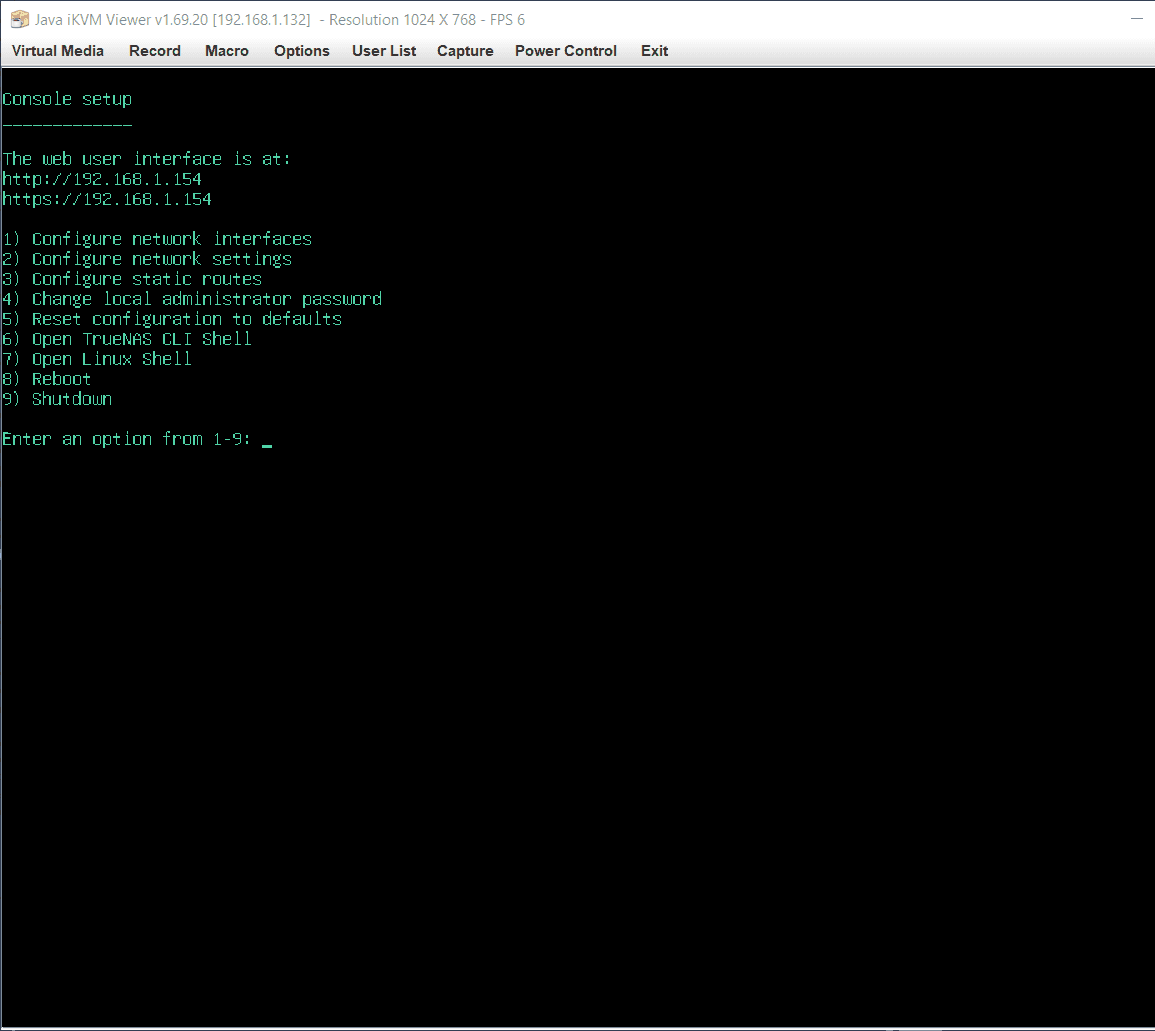Viewport: 1155px width, 1031px height.
Task: Click the https://192.168.1.154 address line
Action: click(x=107, y=199)
